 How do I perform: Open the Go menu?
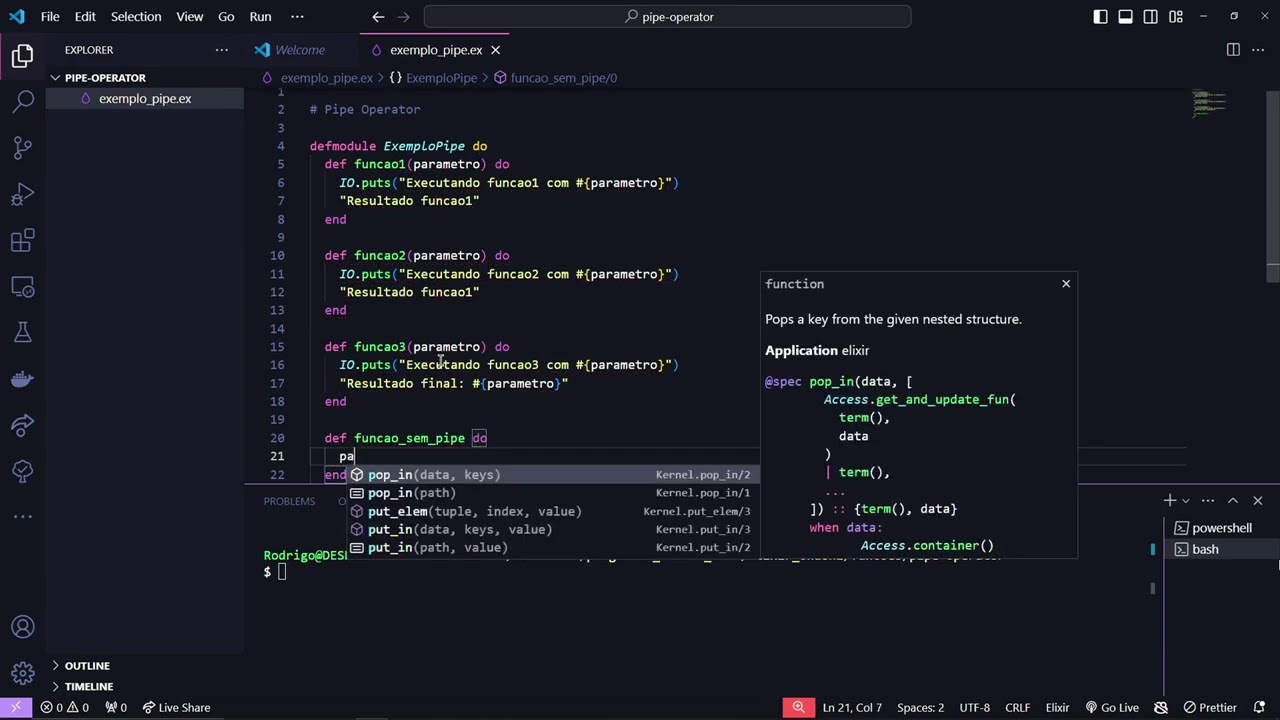(x=226, y=16)
